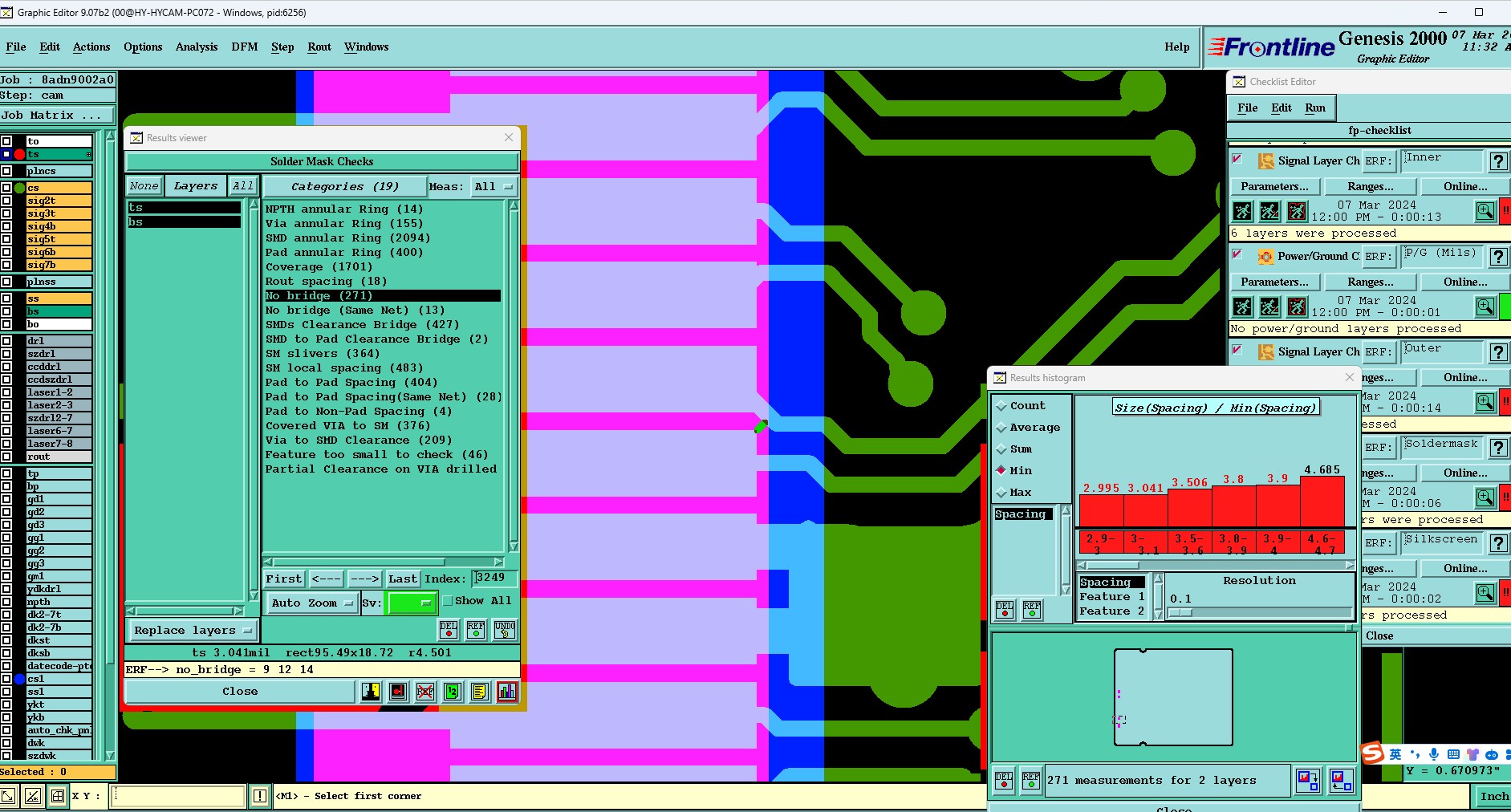Open the Rout menu
This screenshot has width=1511, height=812.
[319, 47]
